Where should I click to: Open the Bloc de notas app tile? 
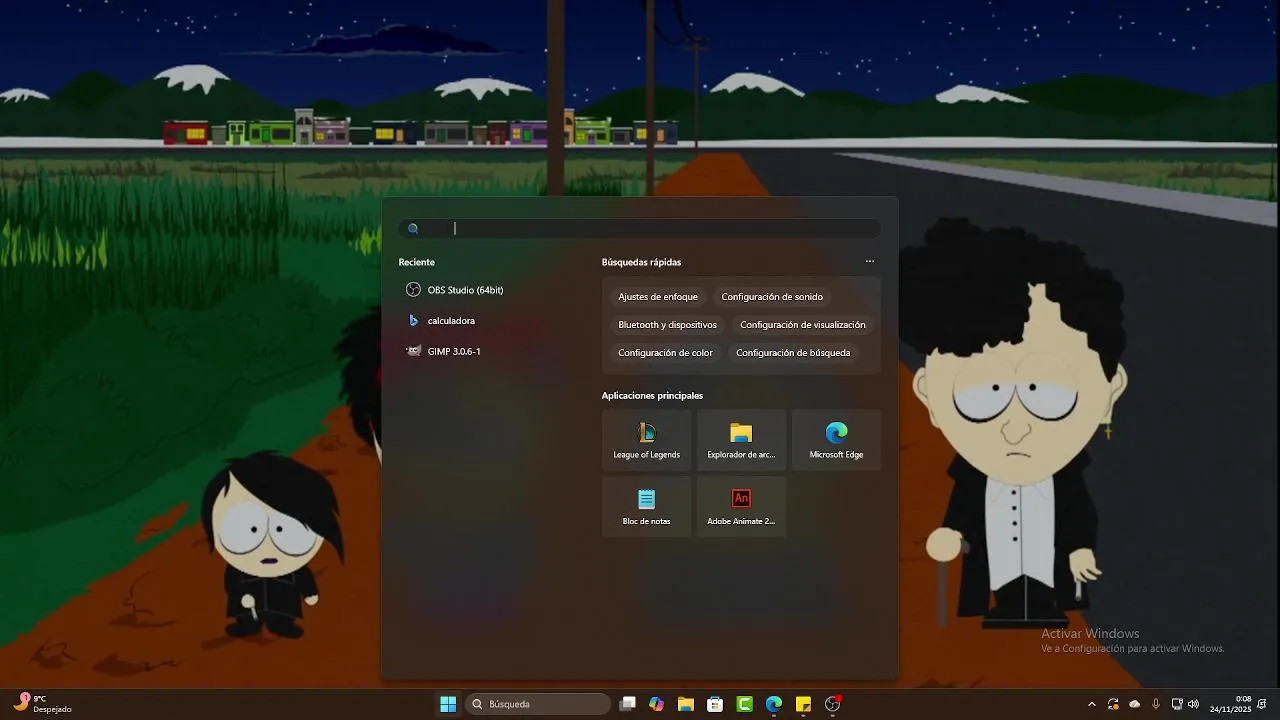coord(646,506)
